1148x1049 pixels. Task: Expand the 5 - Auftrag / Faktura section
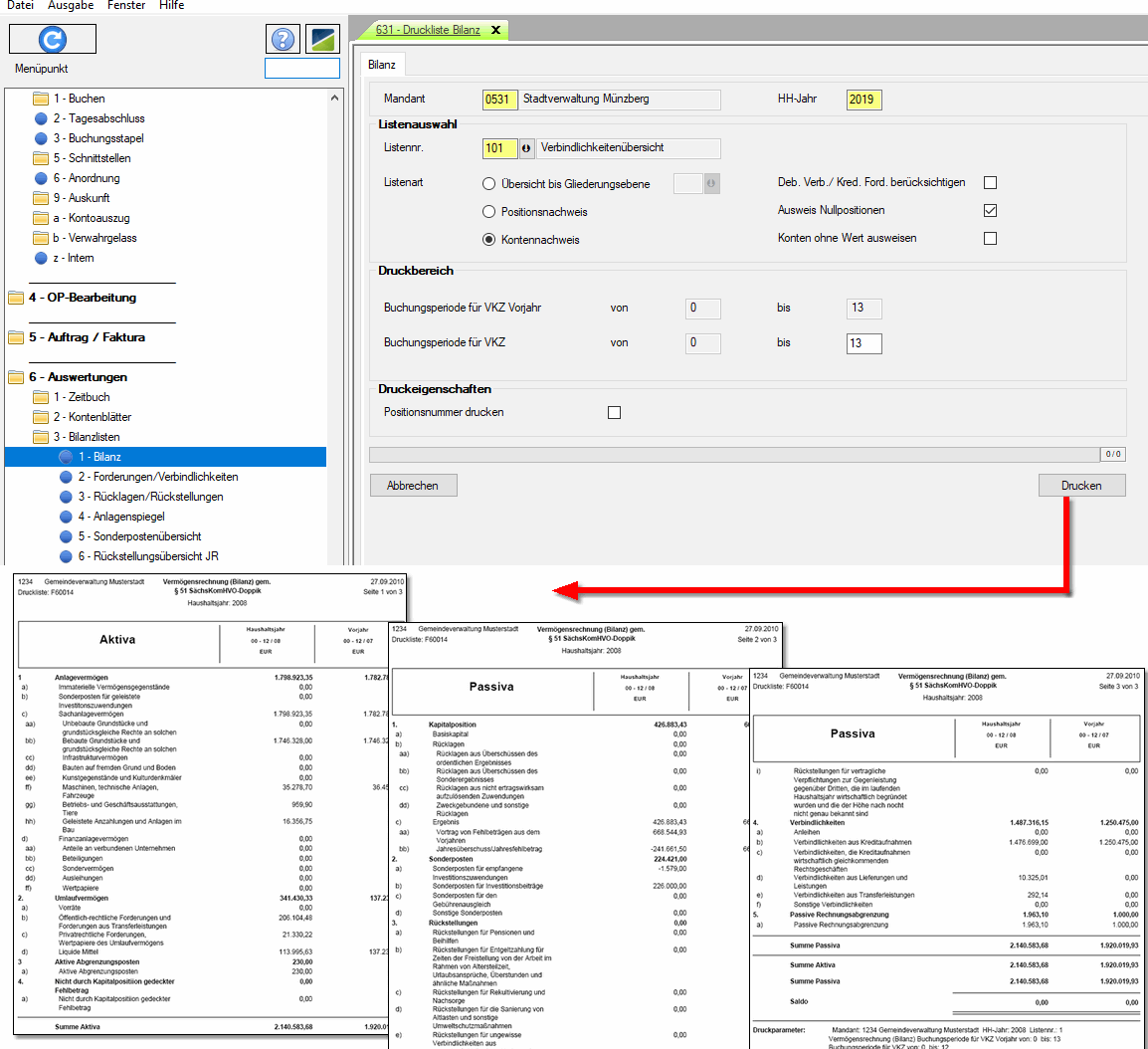[x=16, y=337]
